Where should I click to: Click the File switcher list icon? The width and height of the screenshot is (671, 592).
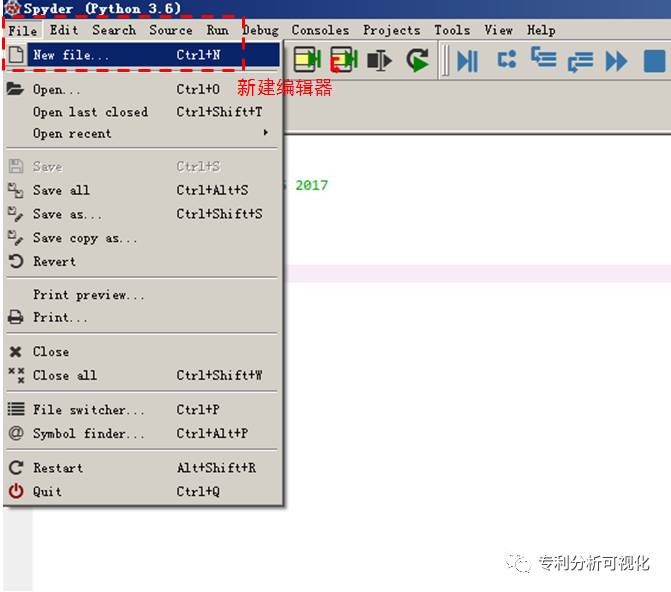(x=16, y=409)
